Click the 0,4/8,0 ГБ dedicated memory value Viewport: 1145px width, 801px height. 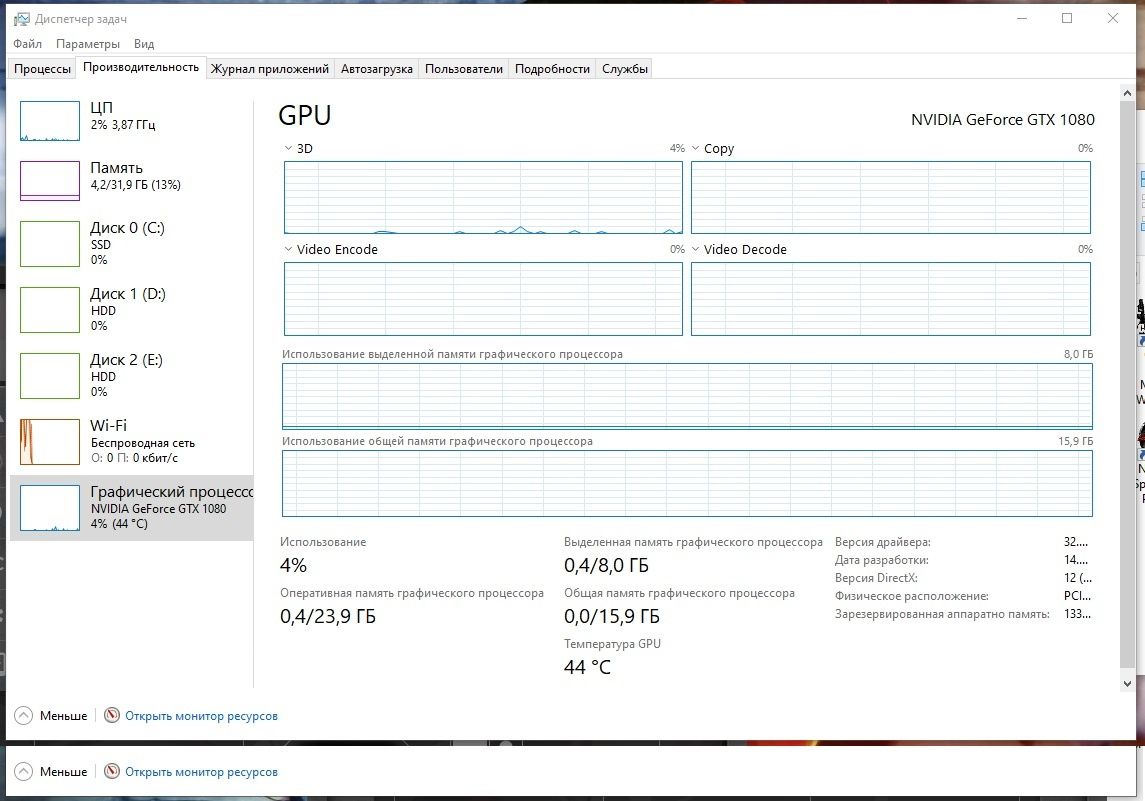(606, 565)
